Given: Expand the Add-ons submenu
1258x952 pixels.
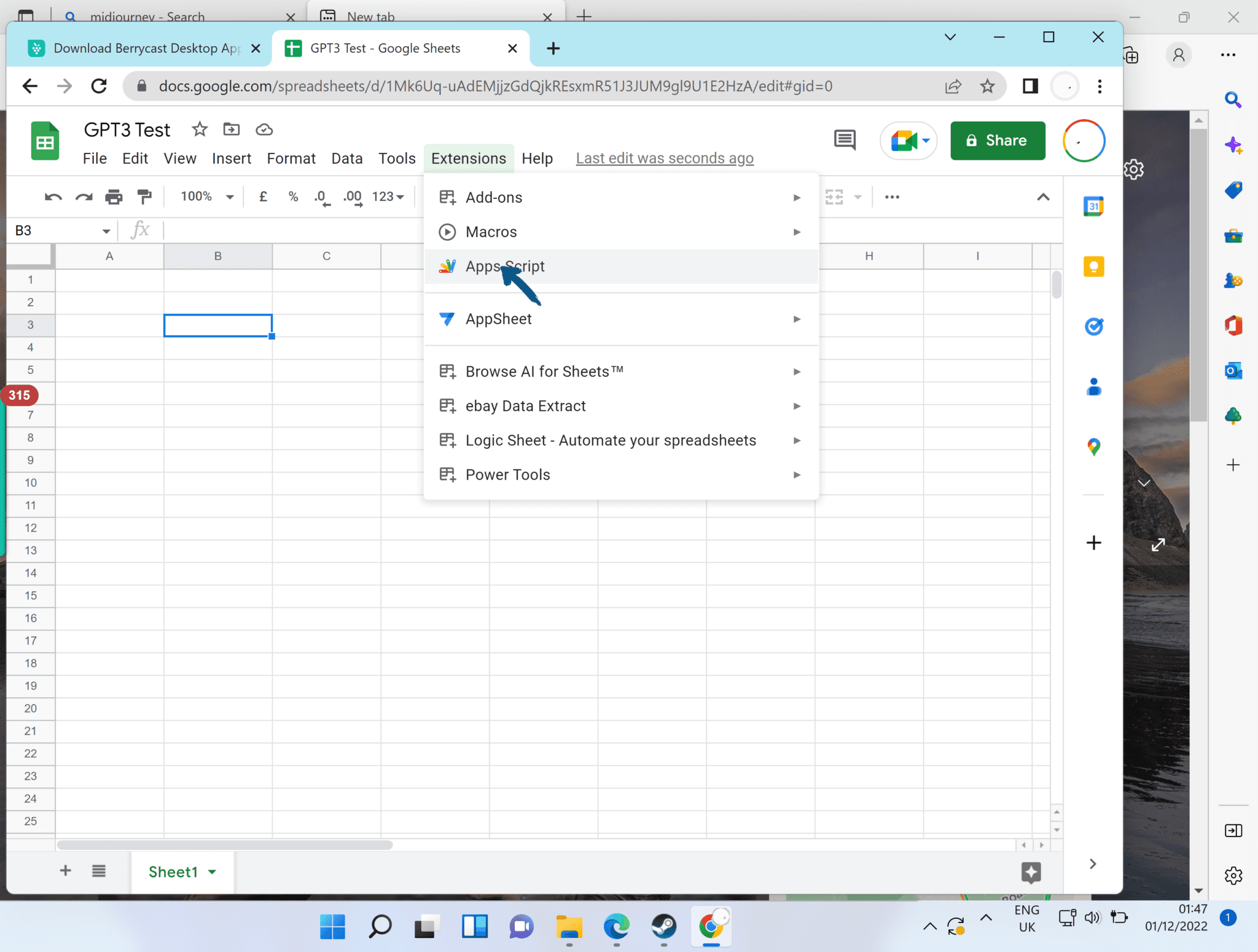Looking at the screenshot, I should tap(621, 197).
